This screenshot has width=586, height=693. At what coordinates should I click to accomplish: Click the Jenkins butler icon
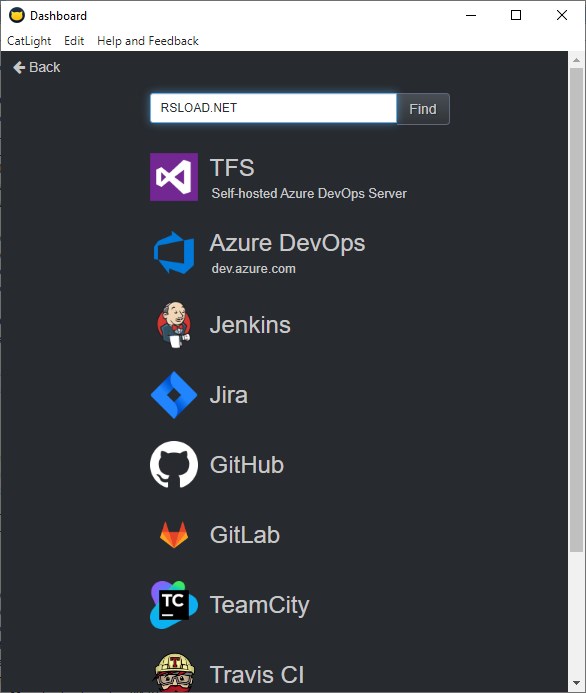(x=174, y=325)
